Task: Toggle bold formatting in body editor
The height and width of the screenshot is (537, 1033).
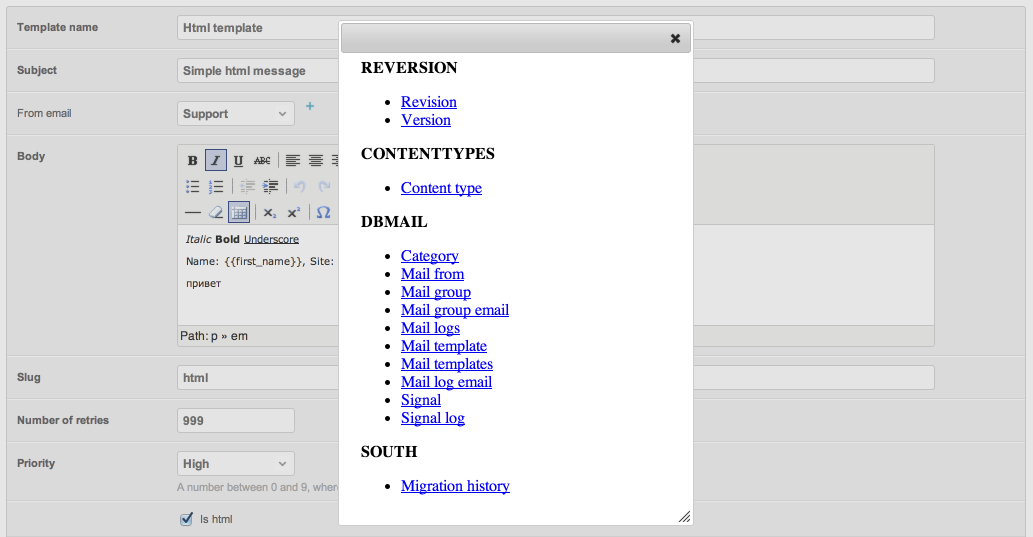Action: pyautogui.click(x=193, y=161)
